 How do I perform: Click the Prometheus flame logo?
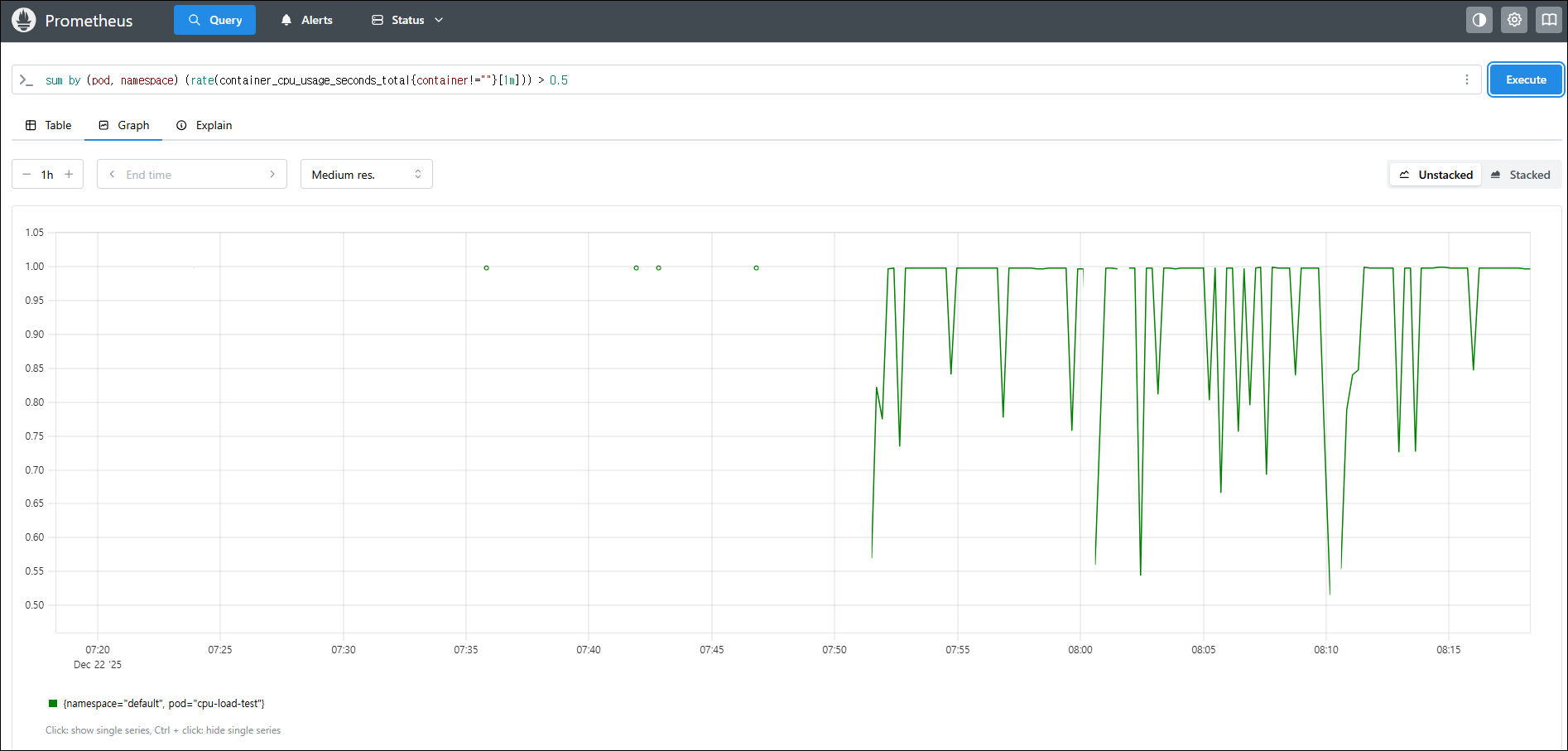point(24,20)
